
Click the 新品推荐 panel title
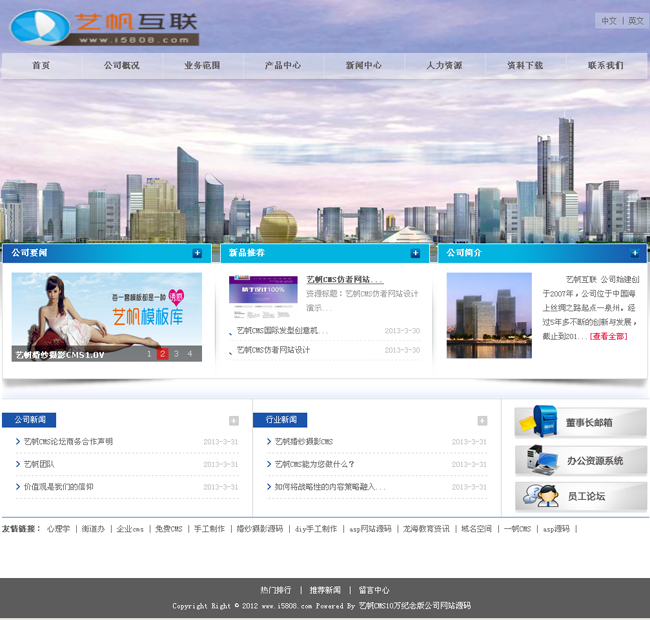click(247, 253)
